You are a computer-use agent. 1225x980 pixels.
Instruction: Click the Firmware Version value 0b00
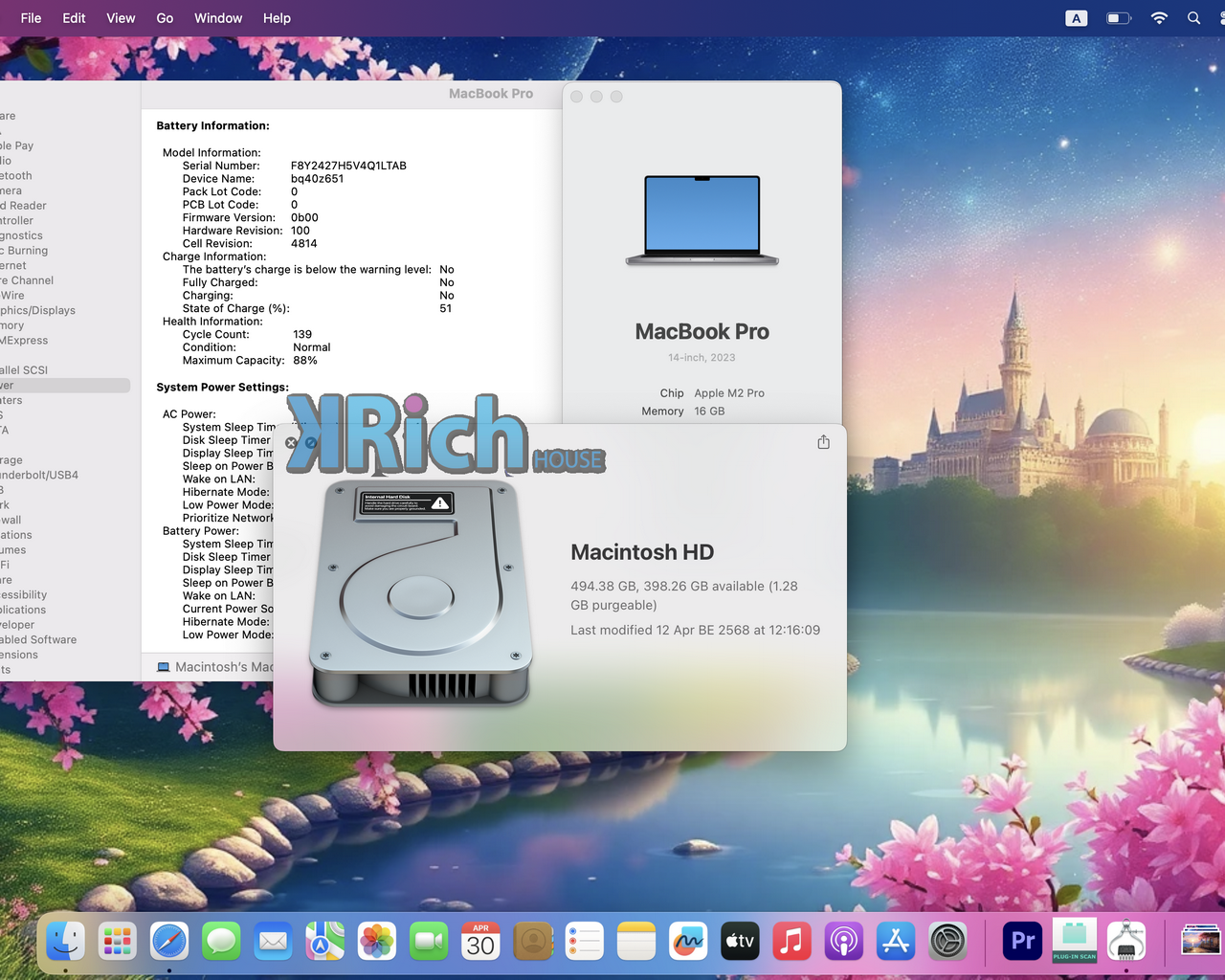[x=304, y=217]
